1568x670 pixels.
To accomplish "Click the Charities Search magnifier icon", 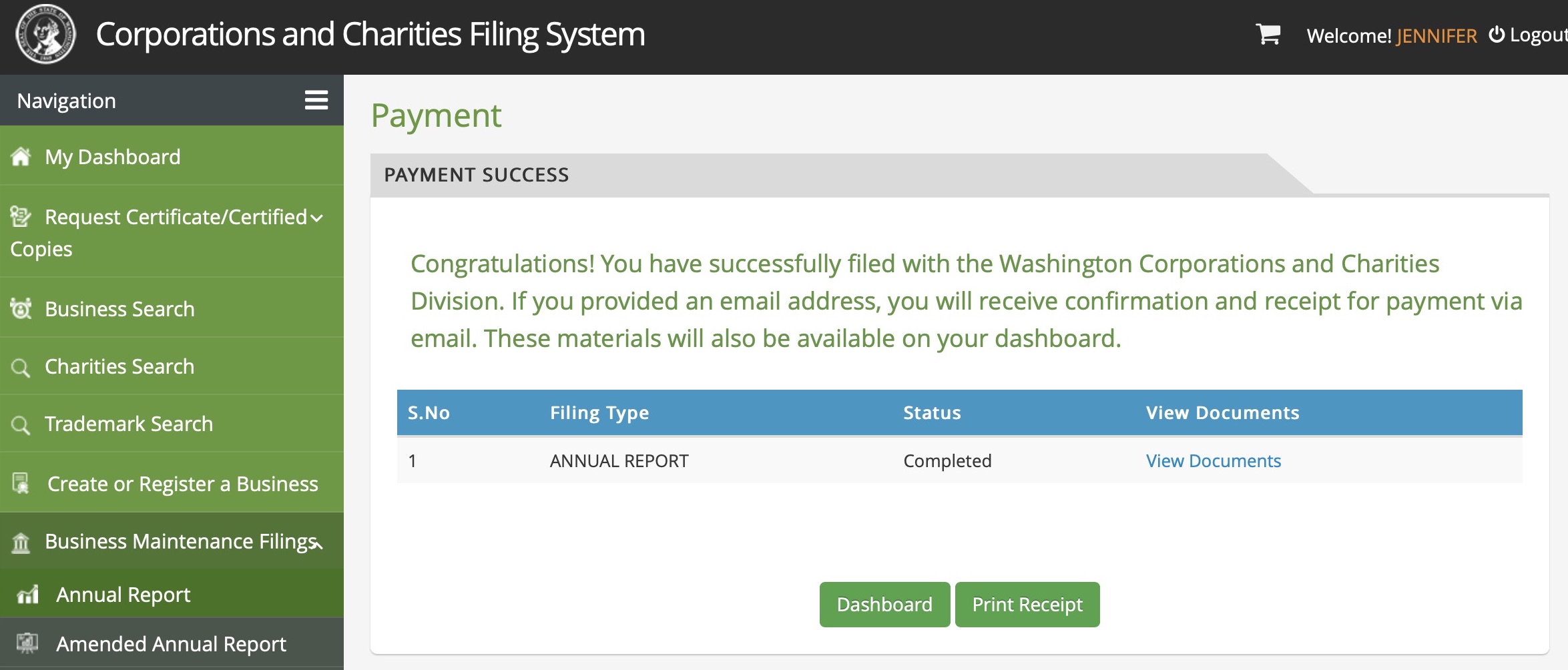I will pyautogui.click(x=21, y=367).
